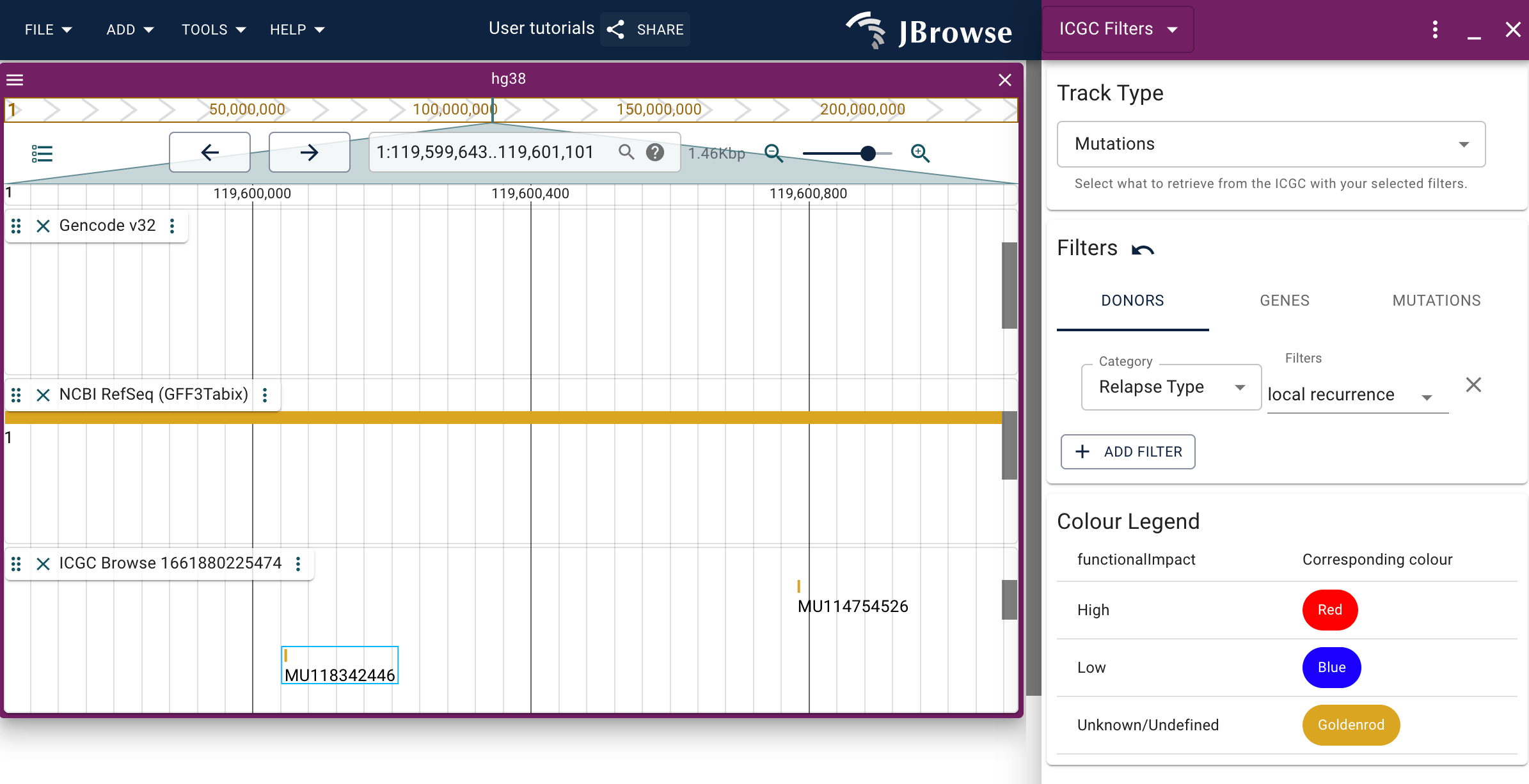
Task: Pan the view left with the back arrow
Action: [x=210, y=152]
